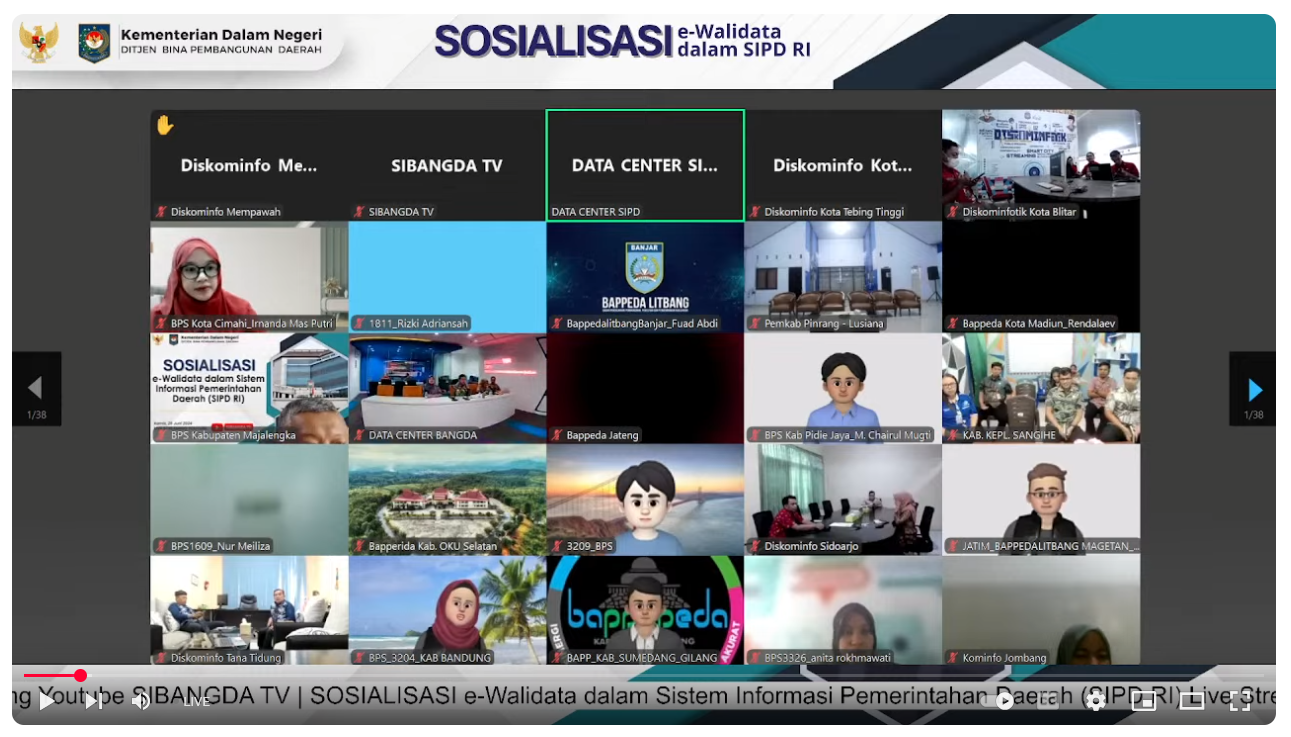The height and width of the screenshot is (737, 1291).
Task: Click the raised hand icon on Diskominfo Mempawah
Action: [x=165, y=125]
